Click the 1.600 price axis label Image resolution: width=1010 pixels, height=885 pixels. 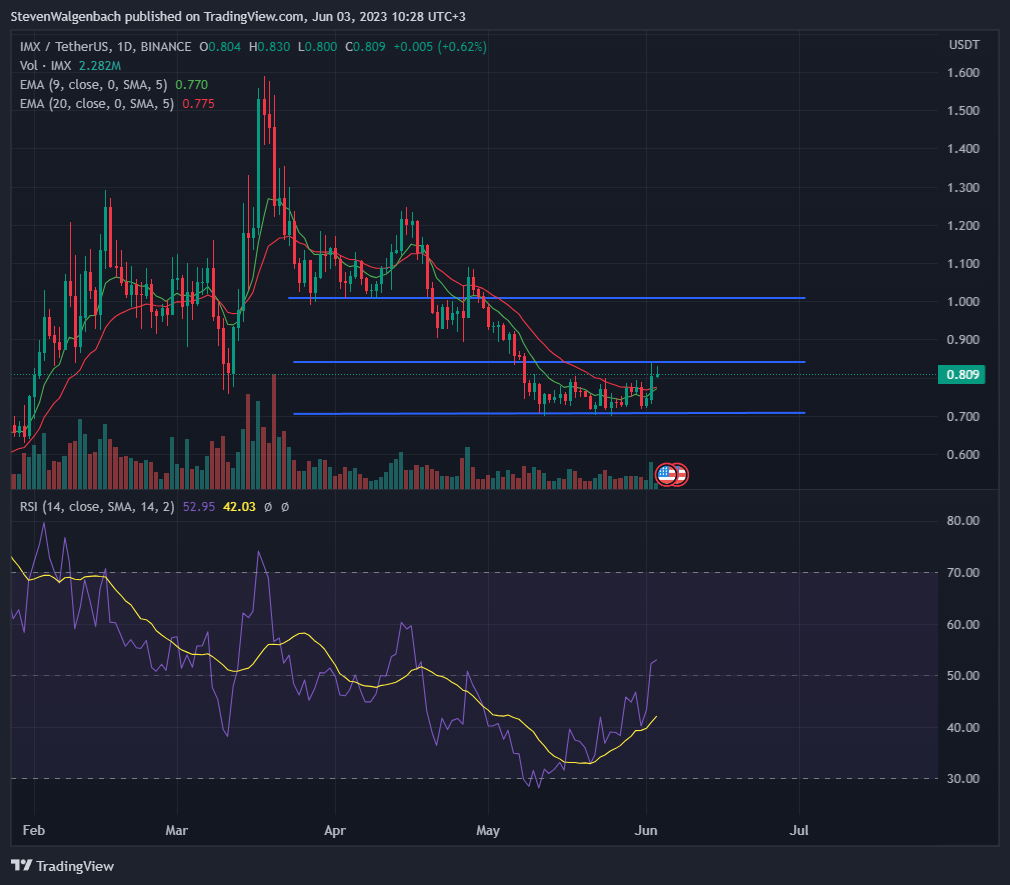(x=963, y=73)
